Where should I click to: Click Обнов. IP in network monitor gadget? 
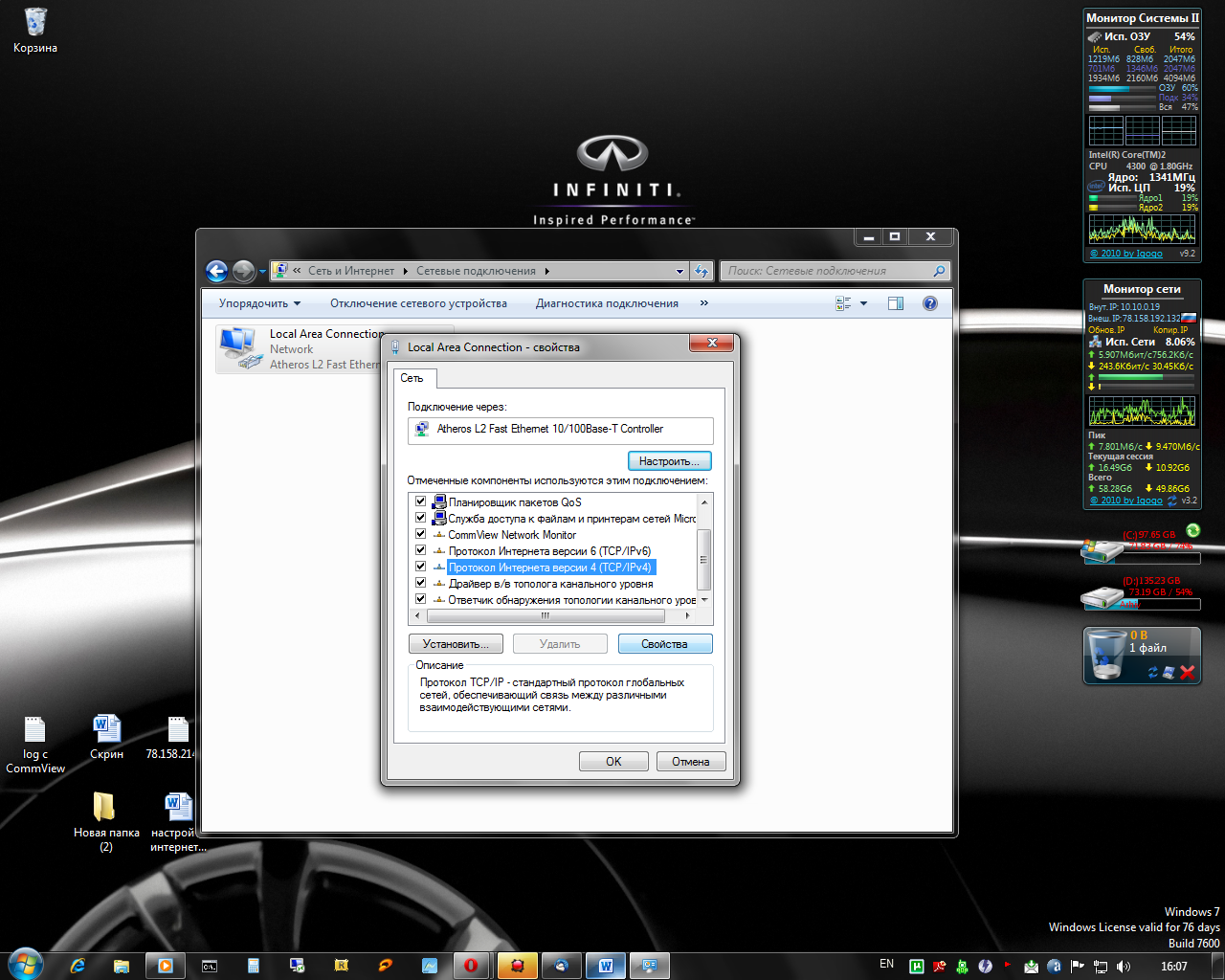[1106, 330]
